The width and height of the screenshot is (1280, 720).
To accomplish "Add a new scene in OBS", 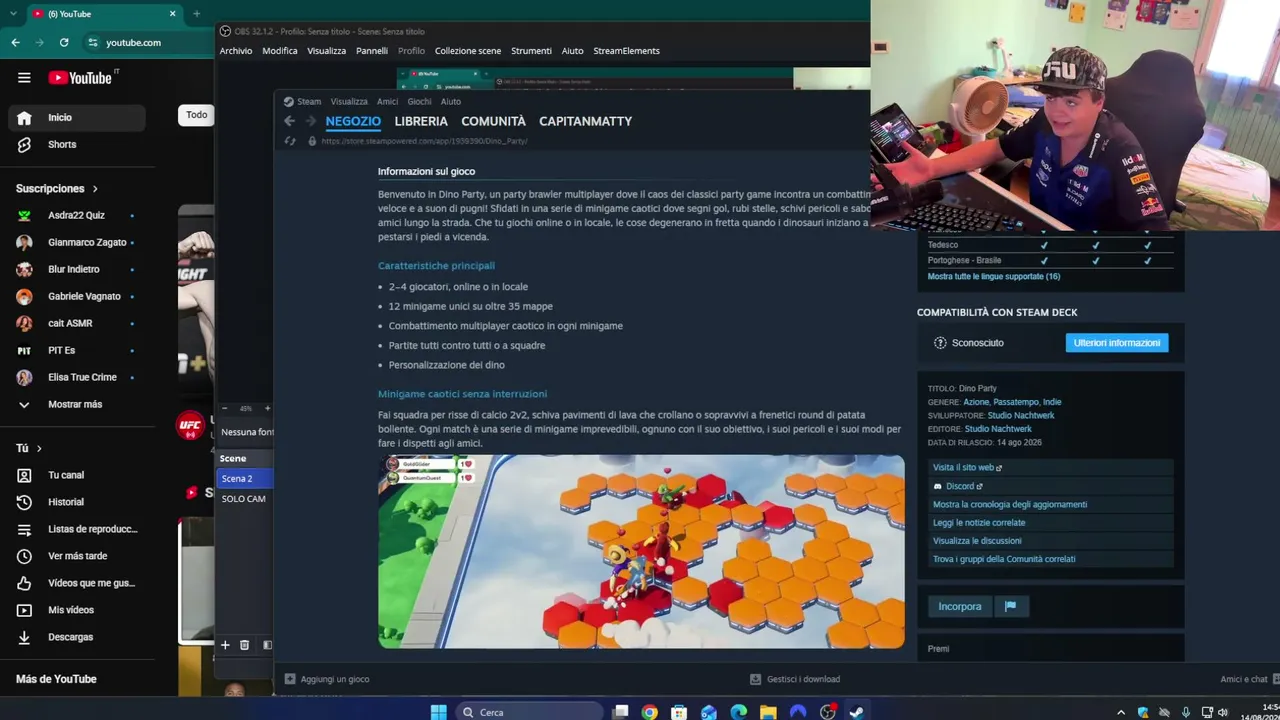I will click(x=225, y=645).
